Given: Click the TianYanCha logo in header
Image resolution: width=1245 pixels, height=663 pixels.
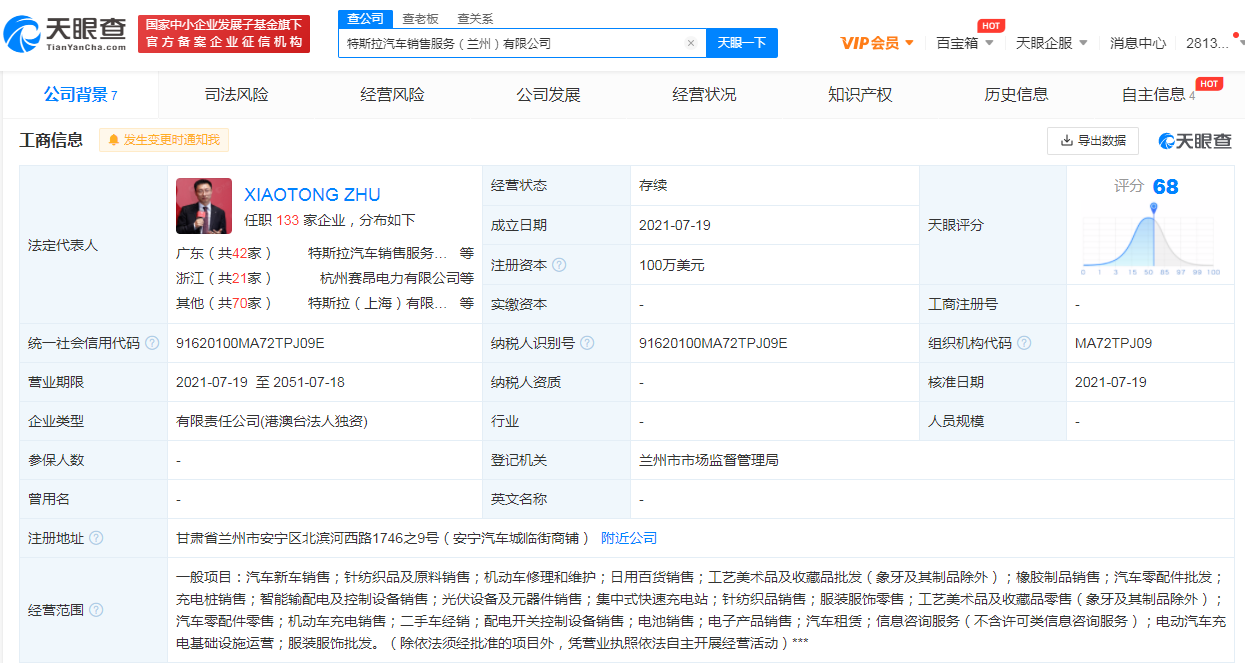Looking at the screenshot, I should coord(66,35).
